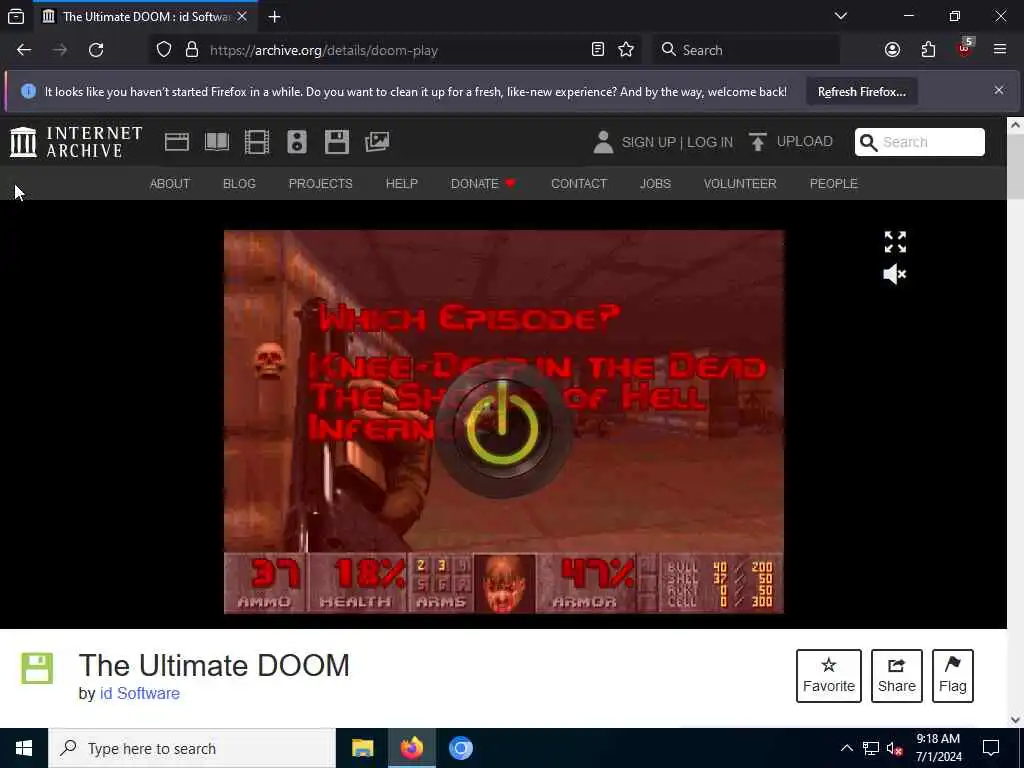
Task: Open File Explorer from taskbar
Action: [362, 748]
